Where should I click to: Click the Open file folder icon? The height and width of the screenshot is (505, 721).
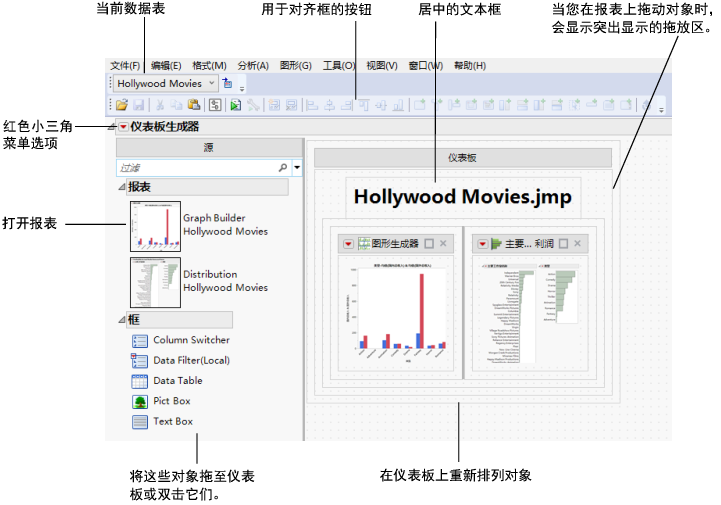tap(122, 105)
